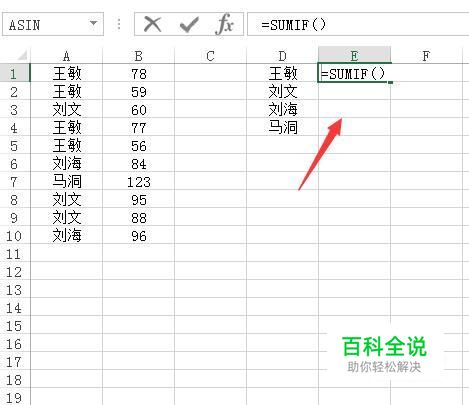Confirm the formula with the checkmark icon

point(189,25)
